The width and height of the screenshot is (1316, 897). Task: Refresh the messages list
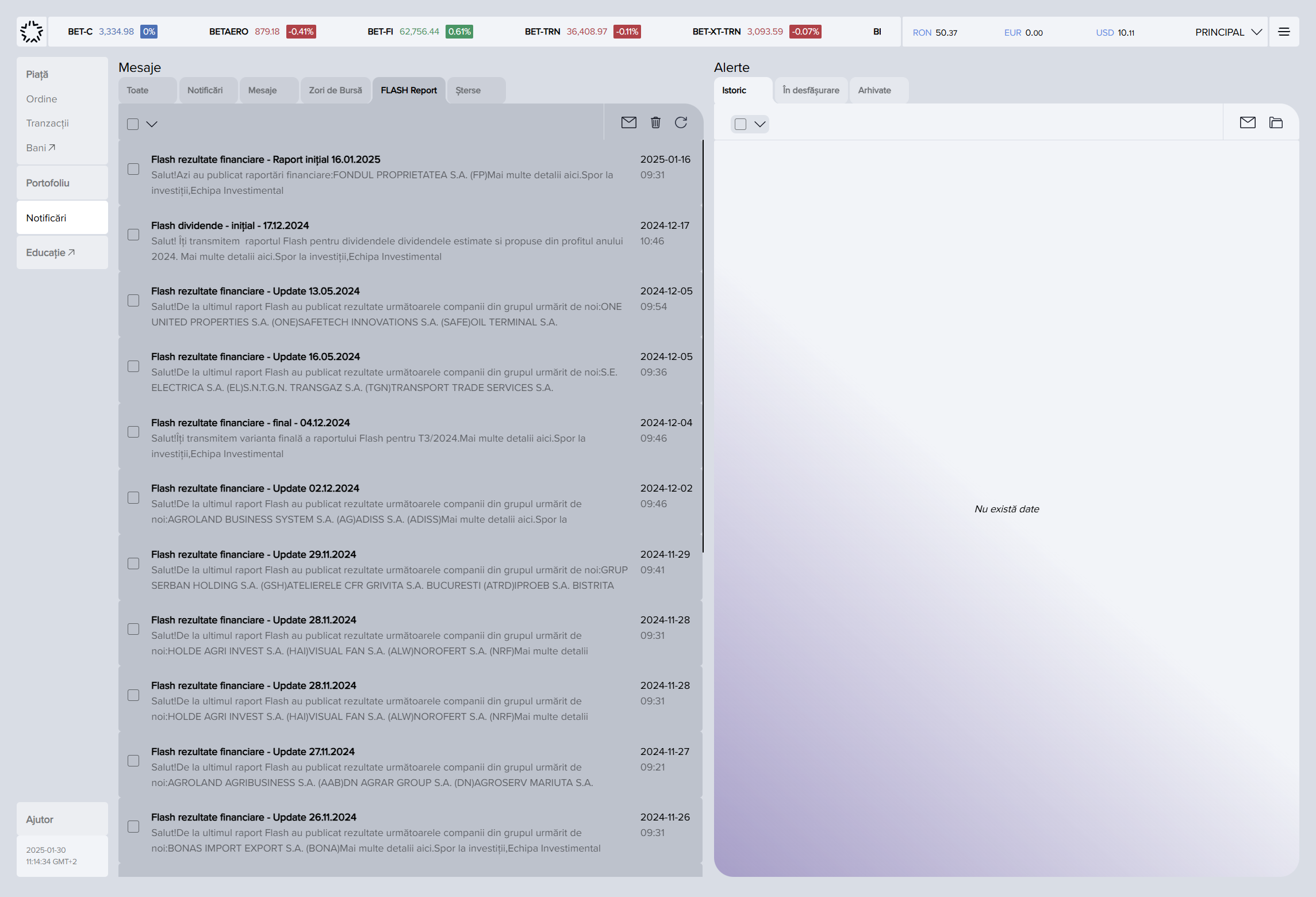[x=681, y=122]
